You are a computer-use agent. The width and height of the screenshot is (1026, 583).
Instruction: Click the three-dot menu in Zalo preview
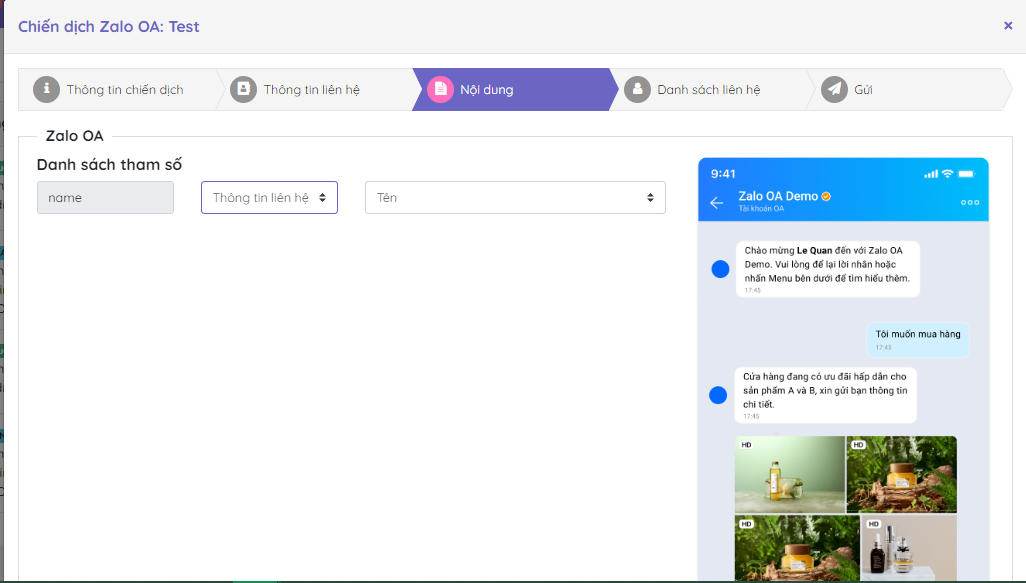click(x=970, y=203)
